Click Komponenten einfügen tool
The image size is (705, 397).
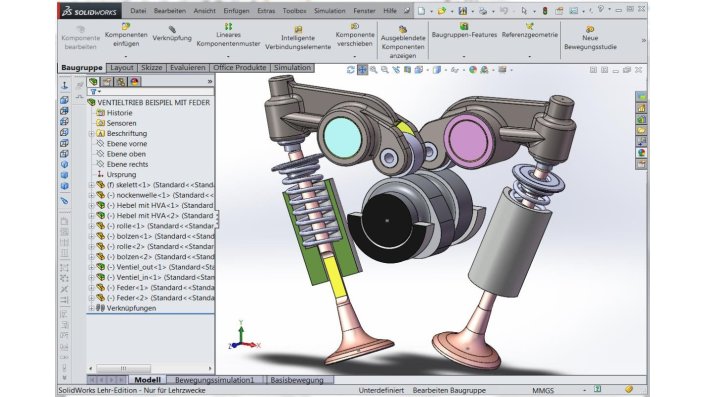tap(126, 35)
